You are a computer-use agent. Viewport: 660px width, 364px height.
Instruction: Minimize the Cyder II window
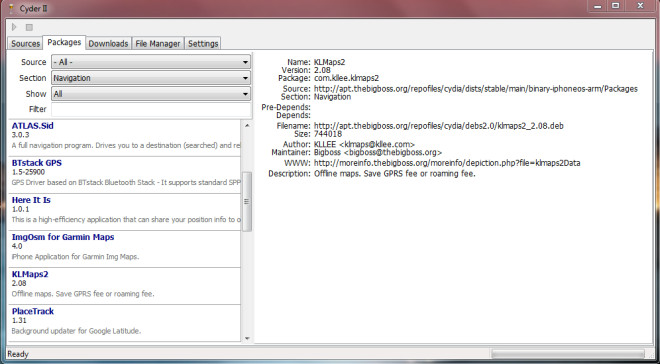pos(598,6)
